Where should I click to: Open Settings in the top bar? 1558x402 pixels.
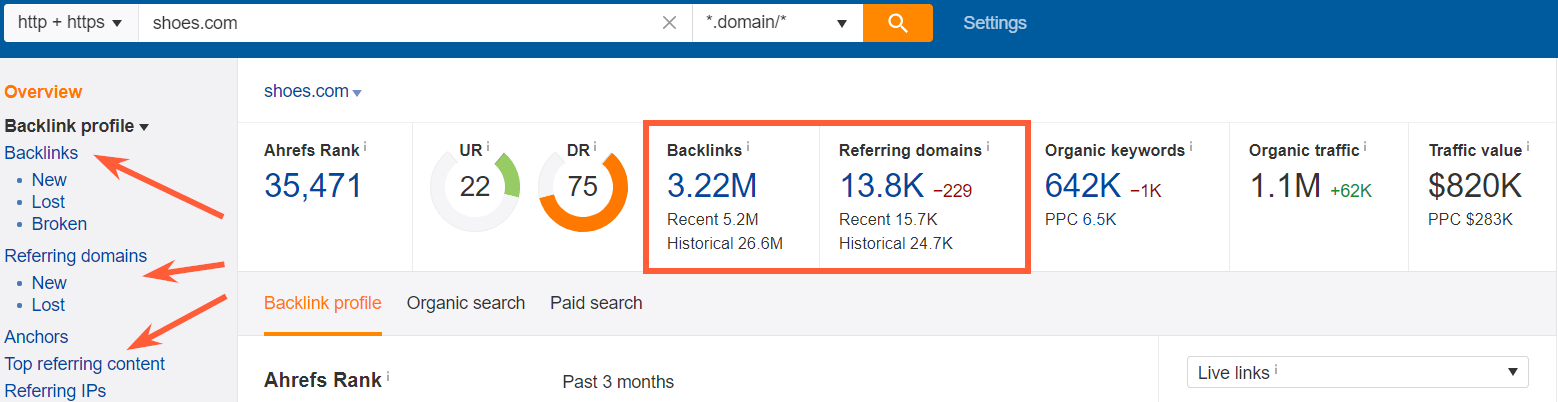click(x=994, y=22)
